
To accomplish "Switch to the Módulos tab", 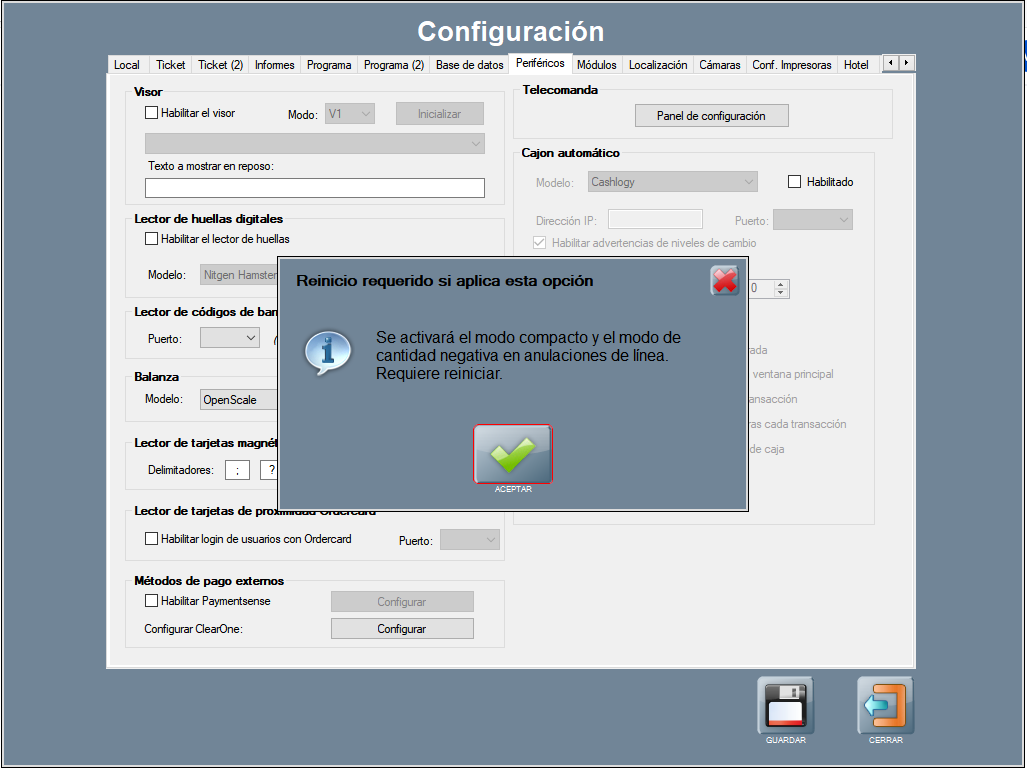I will (596, 65).
